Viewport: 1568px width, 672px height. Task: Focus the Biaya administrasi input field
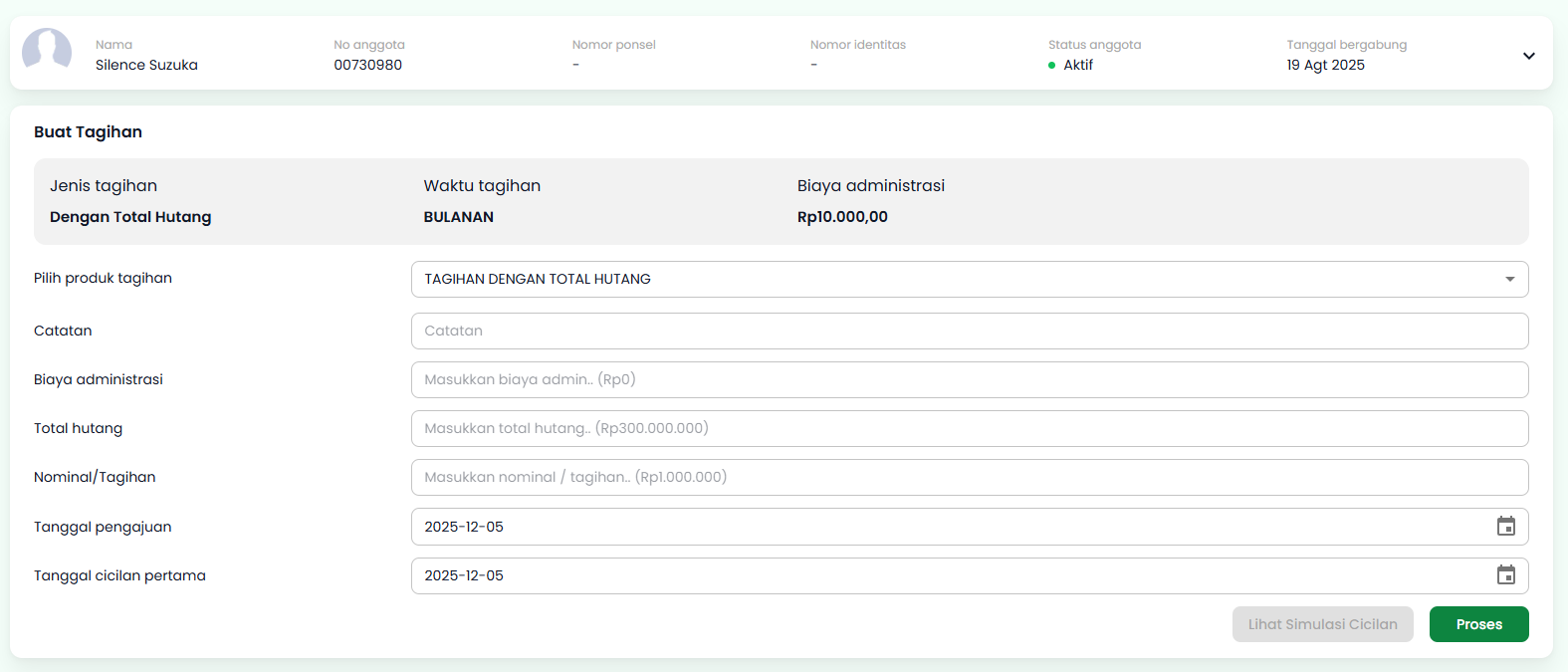click(969, 379)
